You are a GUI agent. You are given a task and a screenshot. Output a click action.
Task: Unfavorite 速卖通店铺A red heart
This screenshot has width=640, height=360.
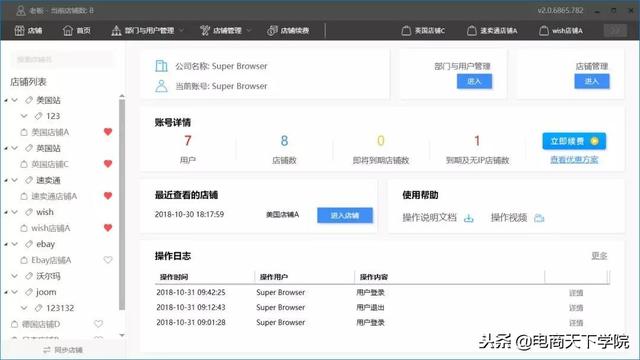pos(108,196)
